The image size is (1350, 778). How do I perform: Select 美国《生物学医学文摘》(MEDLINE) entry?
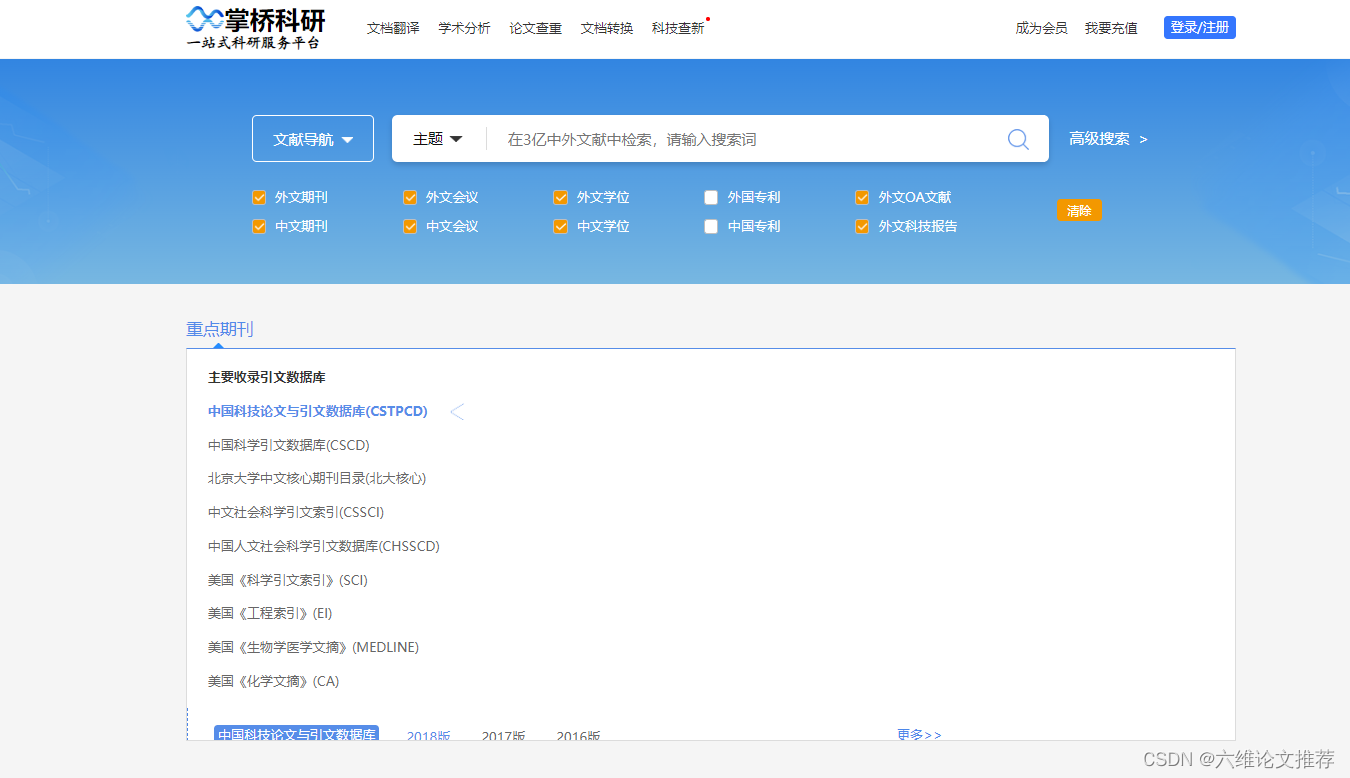coord(313,647)
